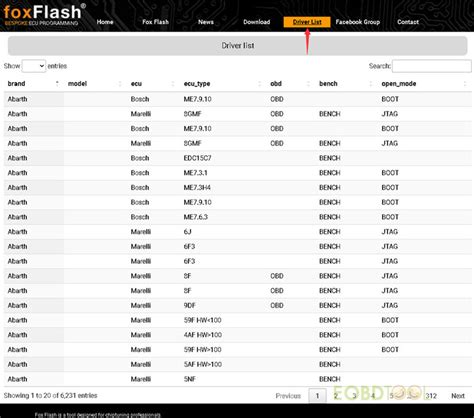Screen dimensions: 474x418
Task: Select the 59F HW>100 cell
Action: tap(202, 349)
